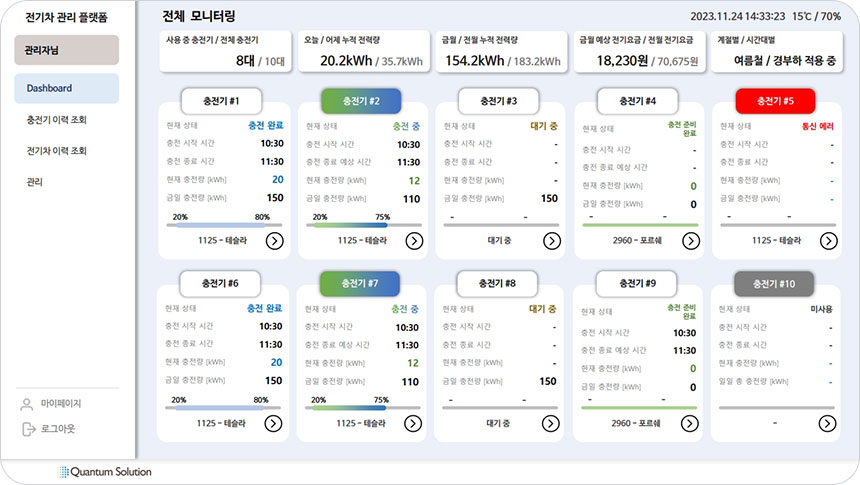This screenshot has height=485, width=860.
Task: Click the 로그아웃 logout icon
Action: point(27,429)
